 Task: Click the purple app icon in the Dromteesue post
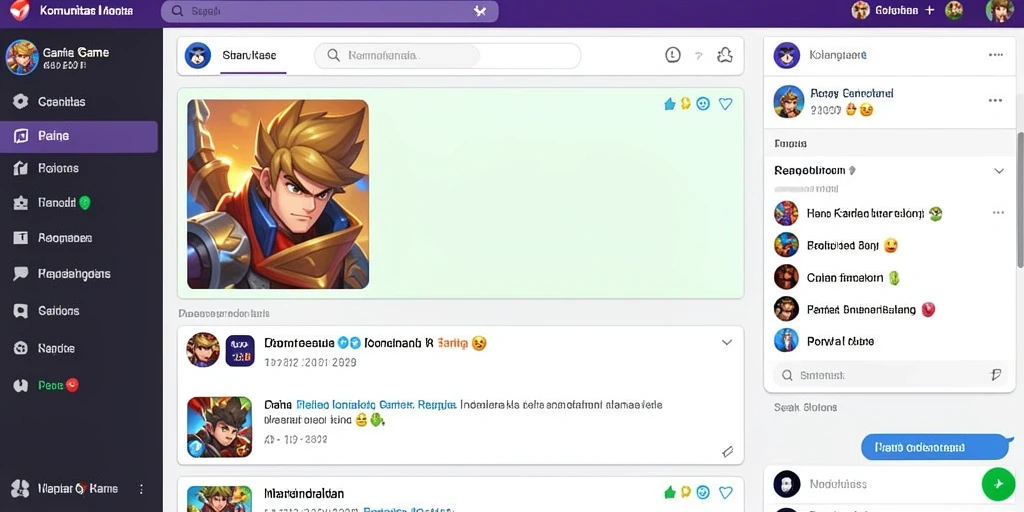[240, 351]
